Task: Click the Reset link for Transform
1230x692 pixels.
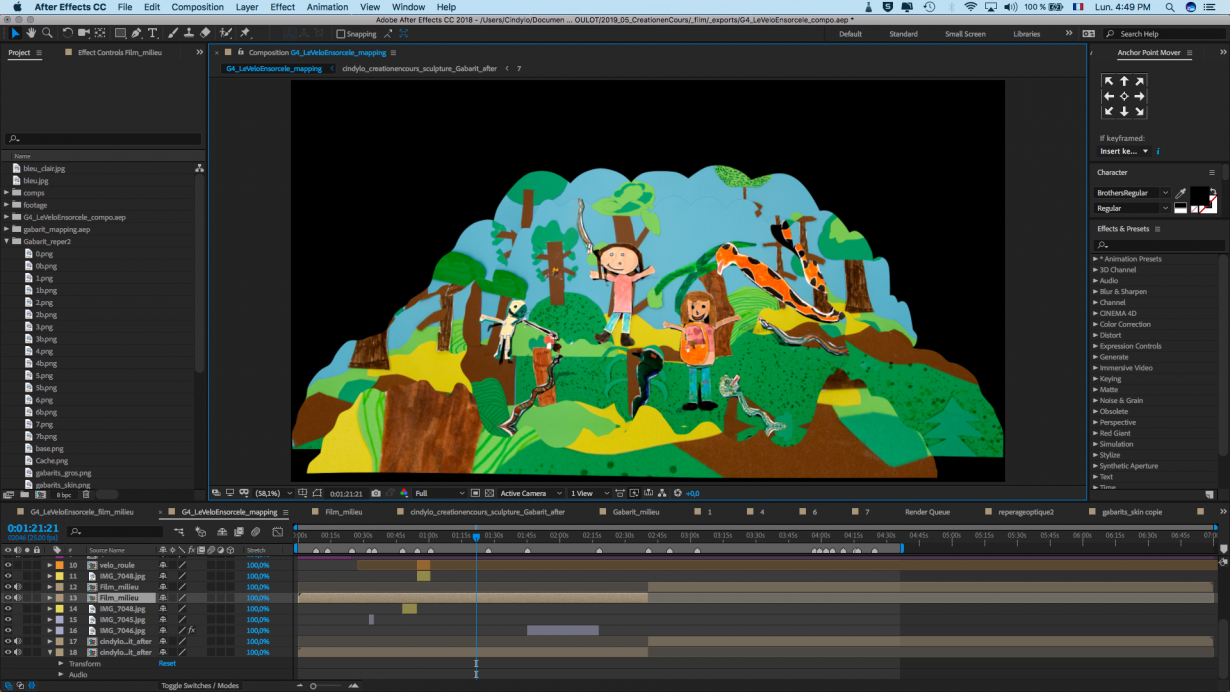Action: point(167,663)
